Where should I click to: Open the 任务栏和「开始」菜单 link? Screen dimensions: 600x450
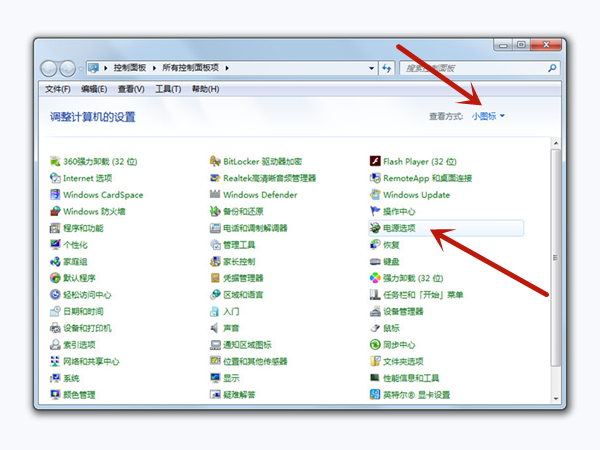click(423, 295)
